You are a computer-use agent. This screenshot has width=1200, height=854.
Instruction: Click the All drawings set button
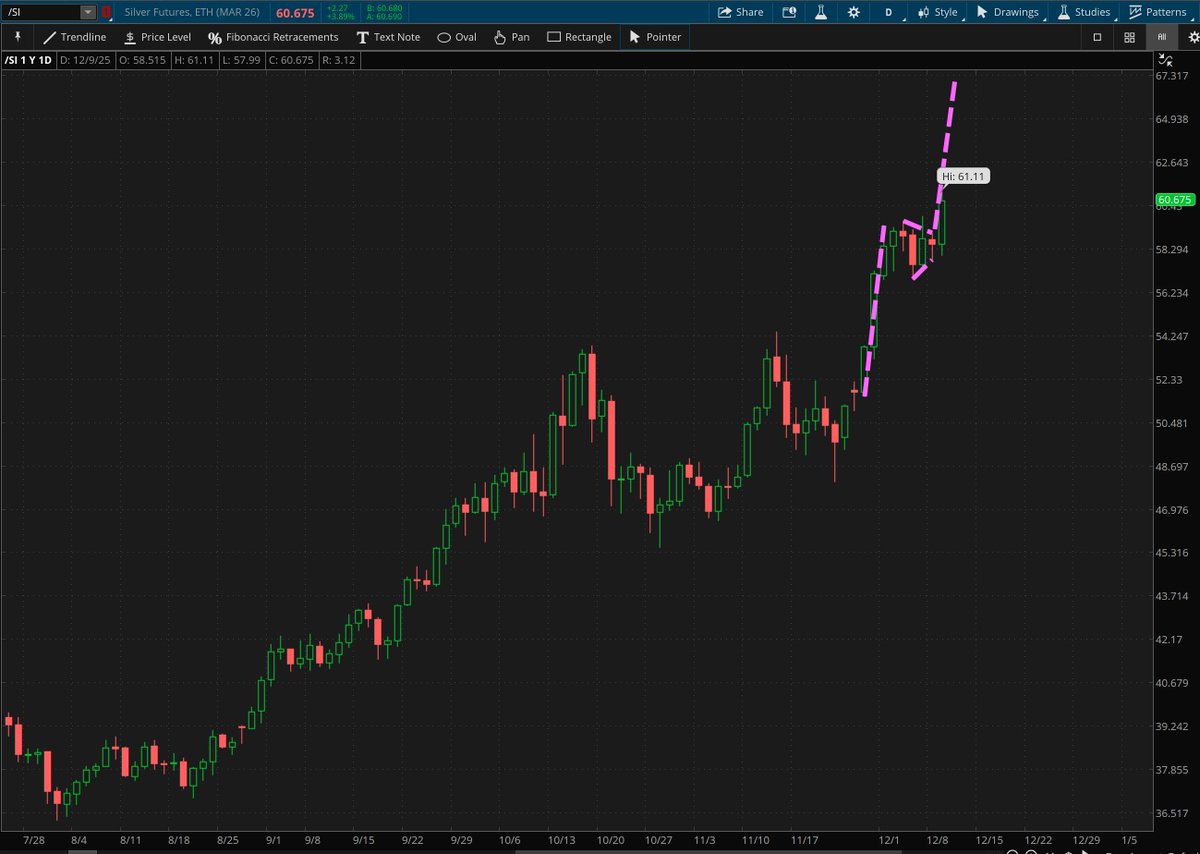[x=1161, y=37]
